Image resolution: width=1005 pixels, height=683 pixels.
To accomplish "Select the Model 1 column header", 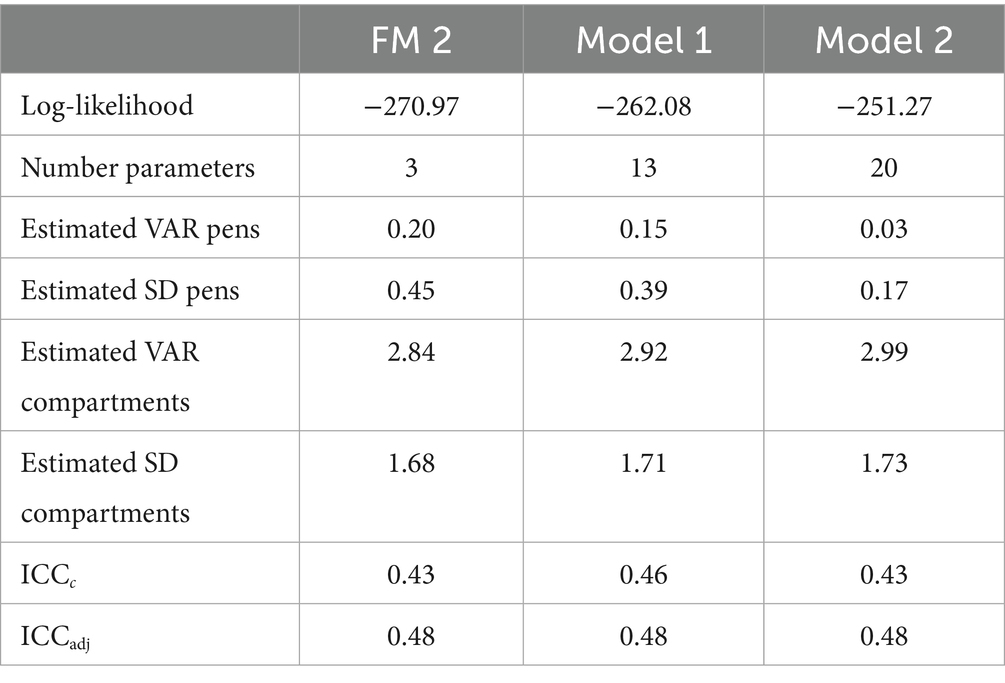I will click(644, 40).
